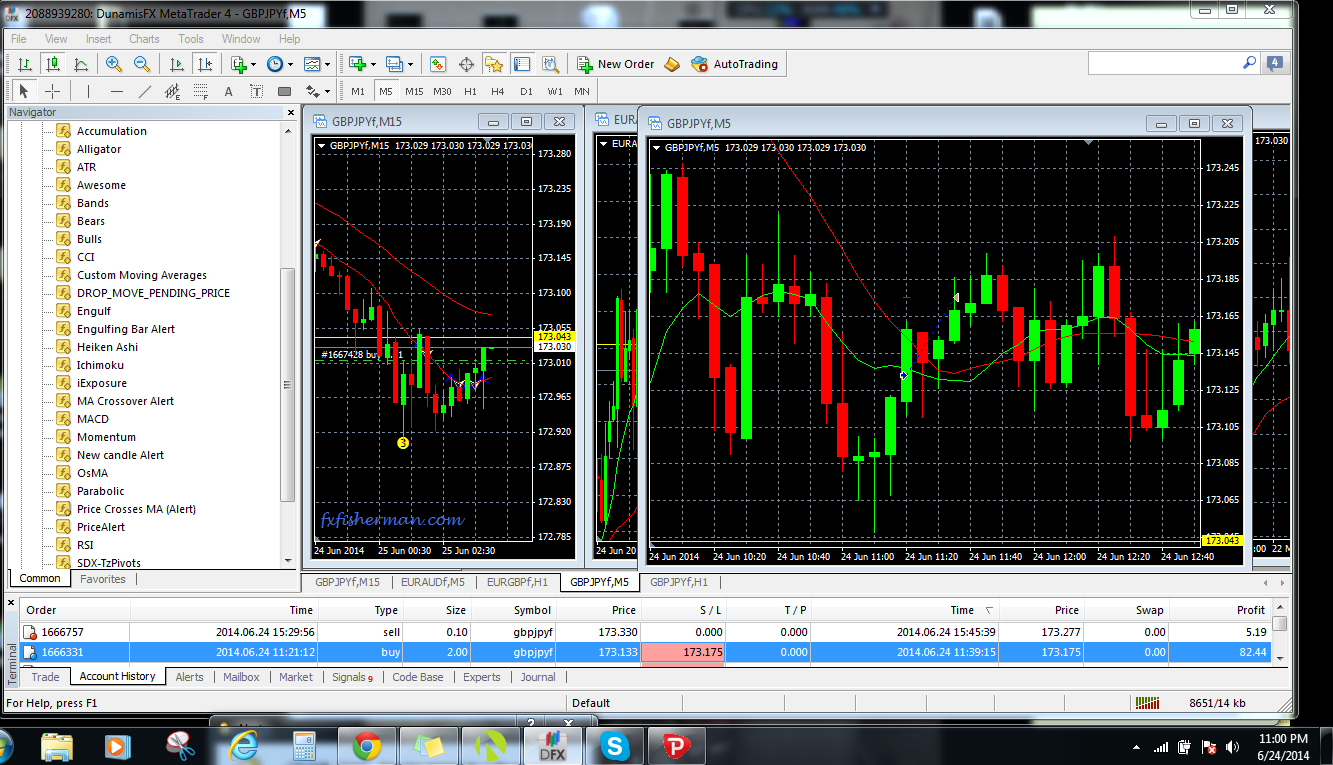Select the Rectangle shape tool
This screenshot has width=1333, height=765.
click(284, 91)
